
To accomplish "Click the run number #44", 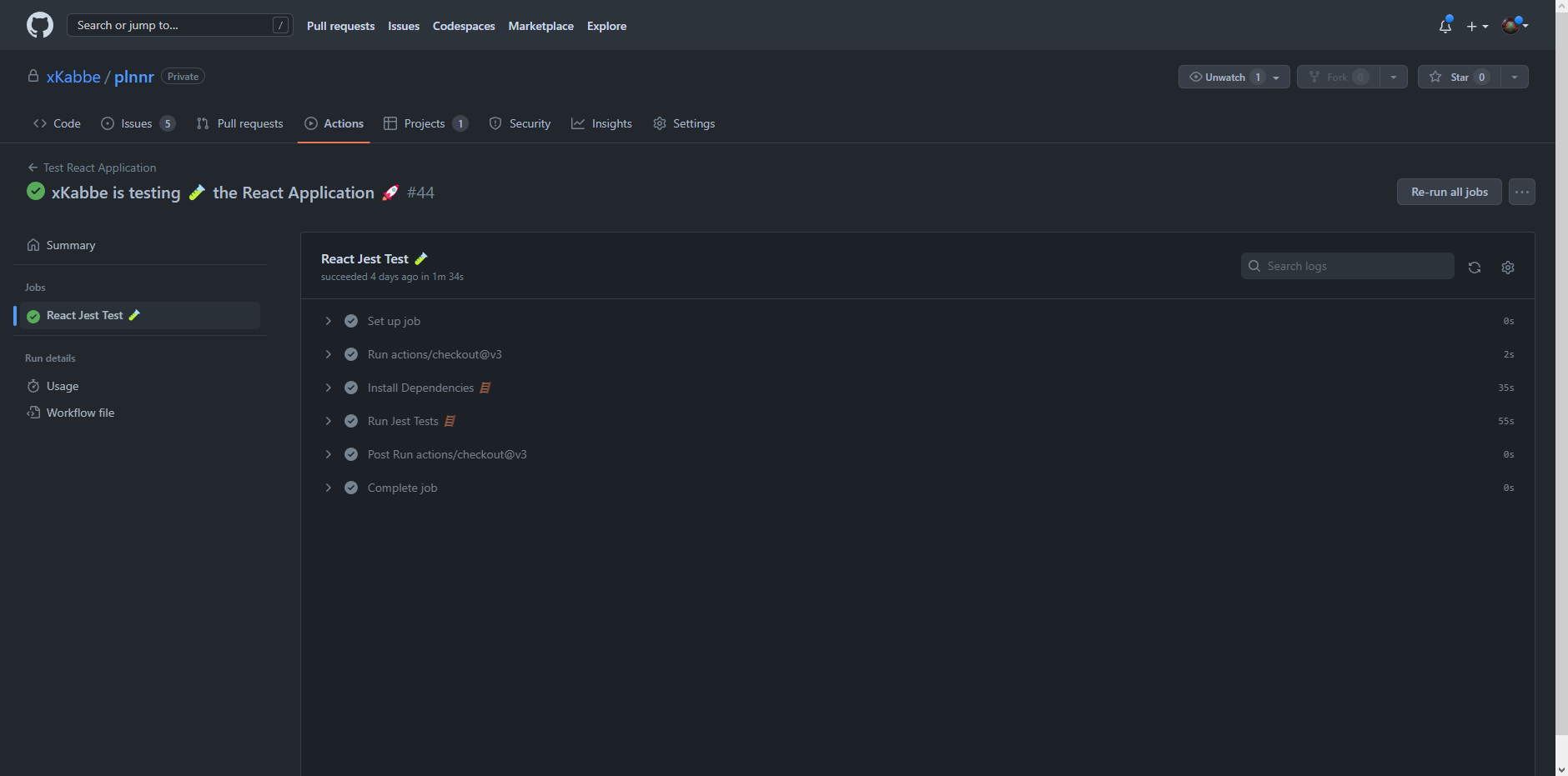I will [420, 193].
